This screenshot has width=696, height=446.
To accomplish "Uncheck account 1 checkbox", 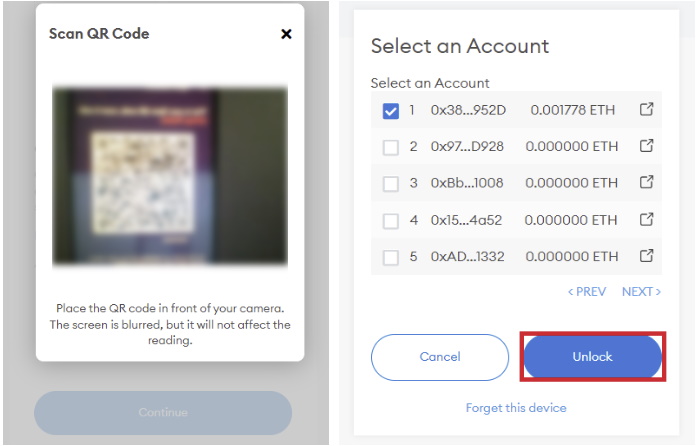I will point(391,111).
